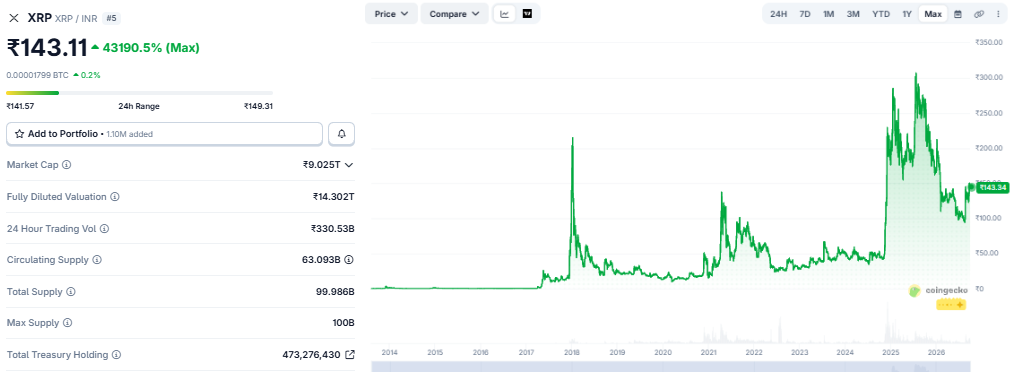Click the chart navigator range strip at bottom
This screenshot has height=372, width=1014.
(670, 367)
